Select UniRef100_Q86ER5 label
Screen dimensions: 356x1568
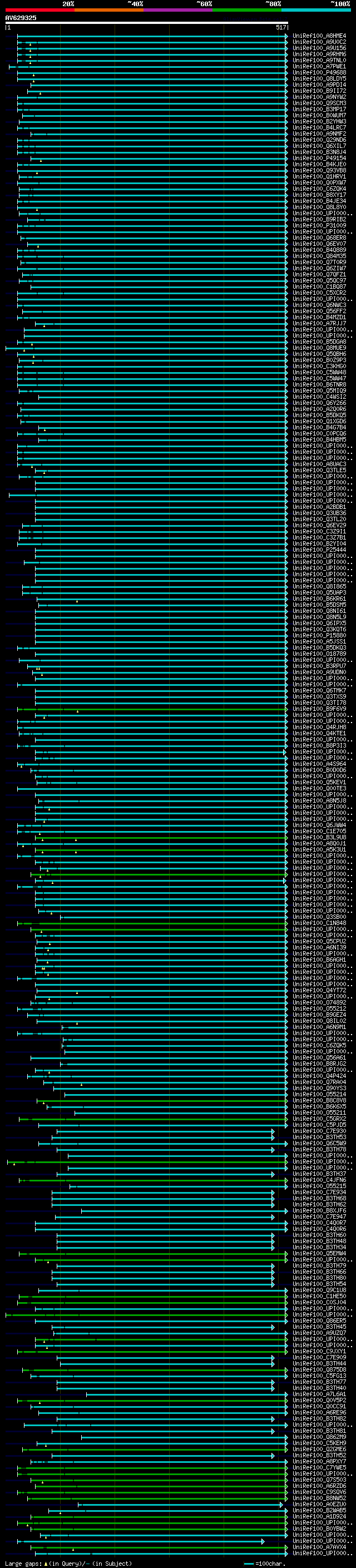pyautogui.click(x=319, y=1321)
